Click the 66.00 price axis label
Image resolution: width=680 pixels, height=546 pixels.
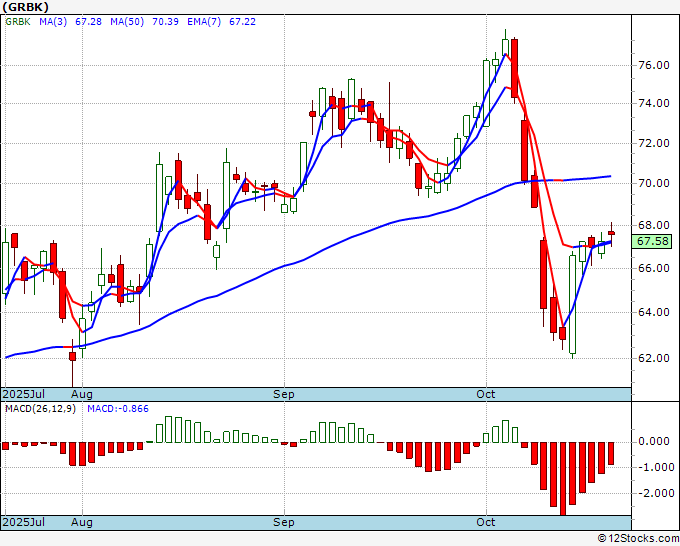coord(654,268)
